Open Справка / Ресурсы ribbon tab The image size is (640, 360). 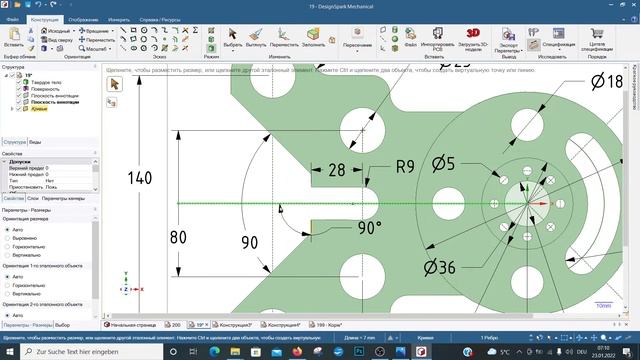pos(160,20)
